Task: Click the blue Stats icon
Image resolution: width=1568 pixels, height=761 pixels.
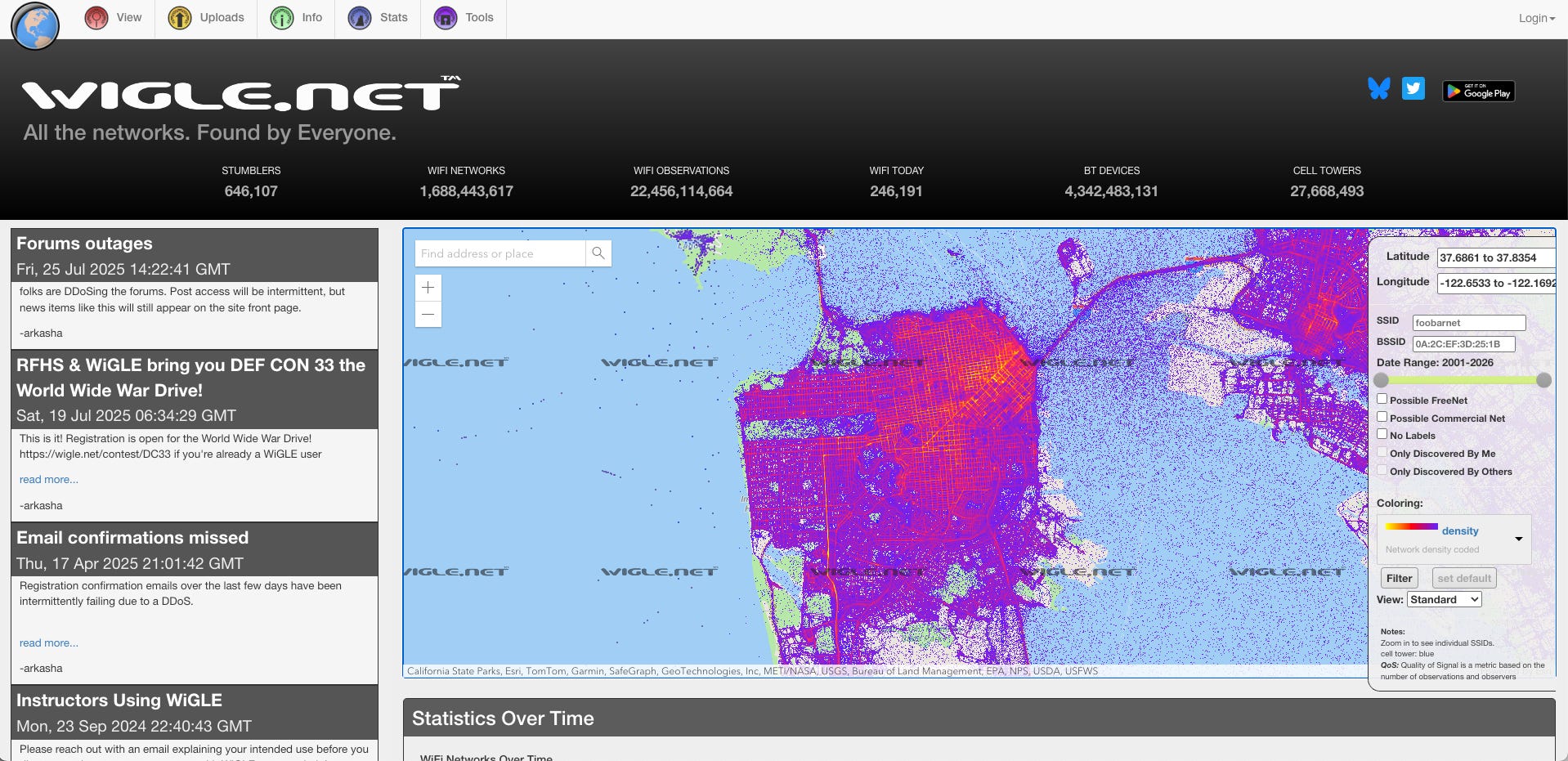Action: point(360,18)
